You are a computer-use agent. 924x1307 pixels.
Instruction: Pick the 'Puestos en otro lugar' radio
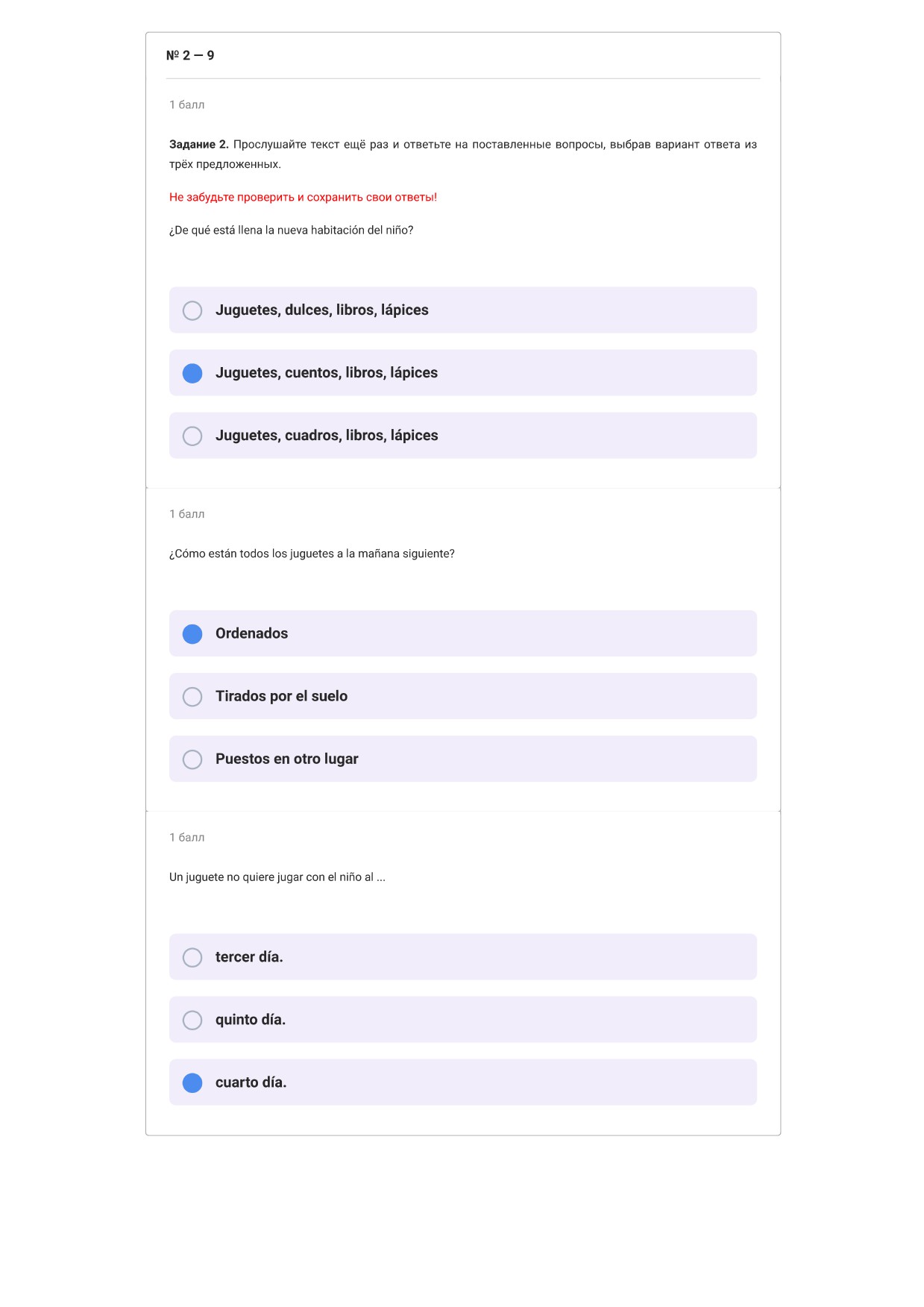192,759
